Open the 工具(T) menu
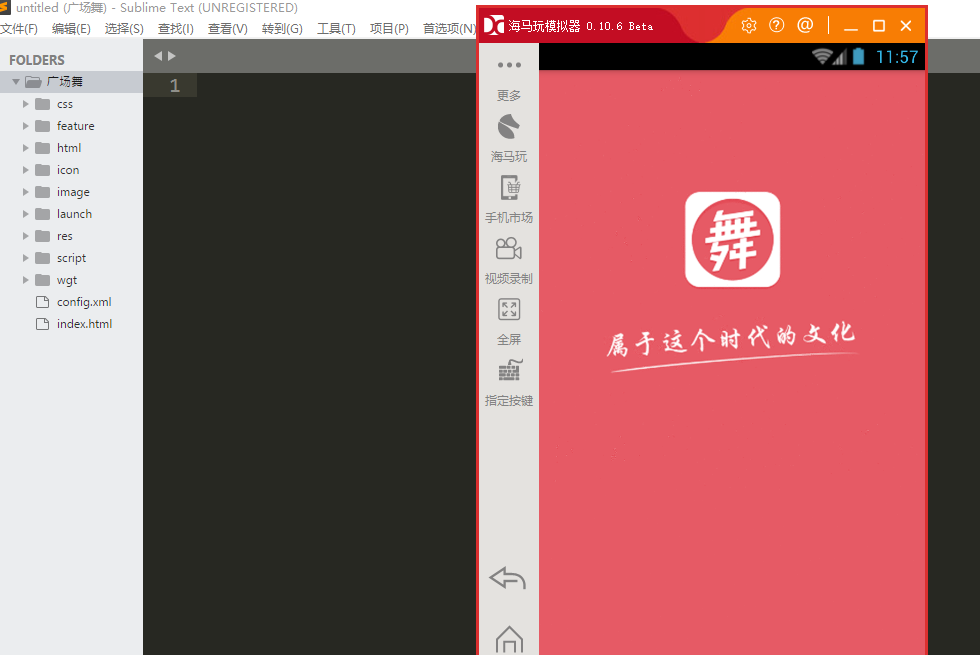 coord(336,28)
